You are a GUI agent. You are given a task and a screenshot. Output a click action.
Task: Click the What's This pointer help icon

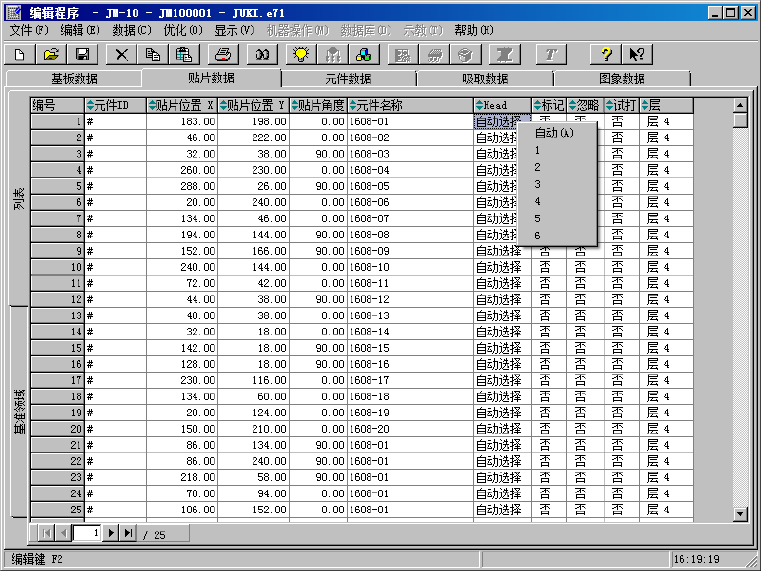pos(637,54)
